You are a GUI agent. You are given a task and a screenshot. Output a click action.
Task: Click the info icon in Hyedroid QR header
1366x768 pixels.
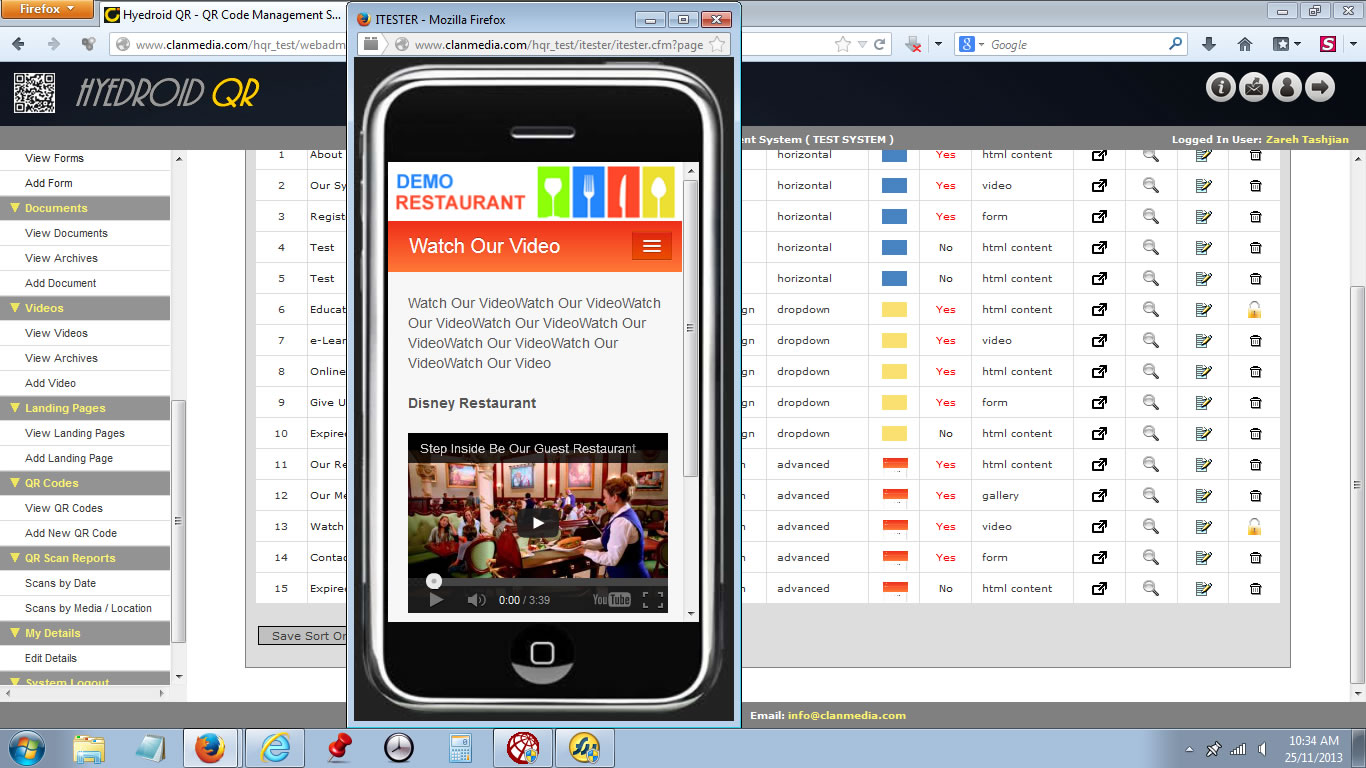coord(1221,88)
